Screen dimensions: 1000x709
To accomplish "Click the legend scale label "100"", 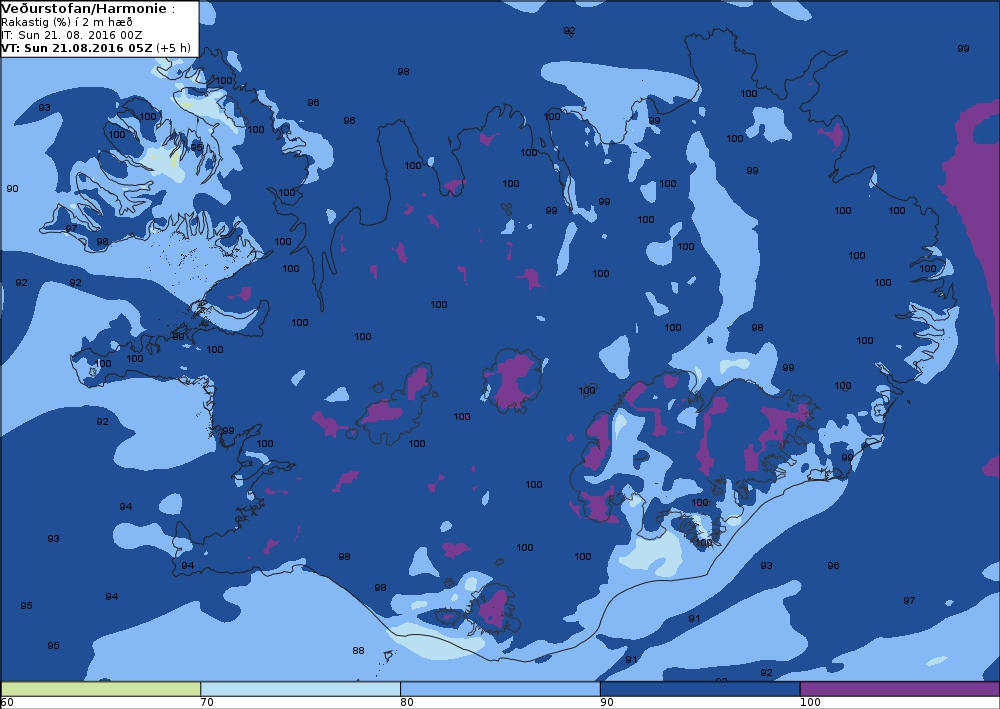I will coord(810,702).
